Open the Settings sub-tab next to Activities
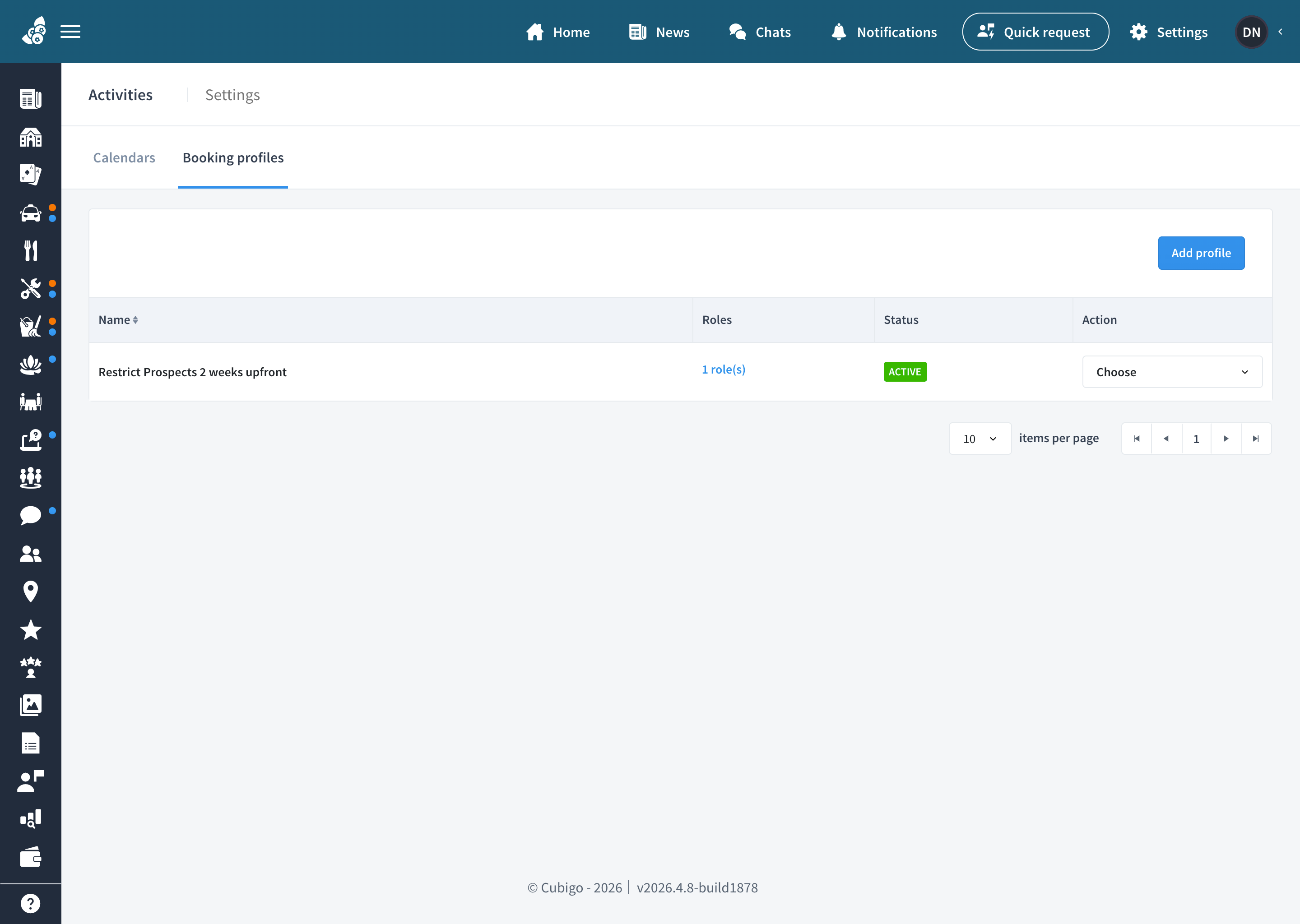Image resolution: width=1300 pixels, height=924 pixels. click(x=232, y=95)
